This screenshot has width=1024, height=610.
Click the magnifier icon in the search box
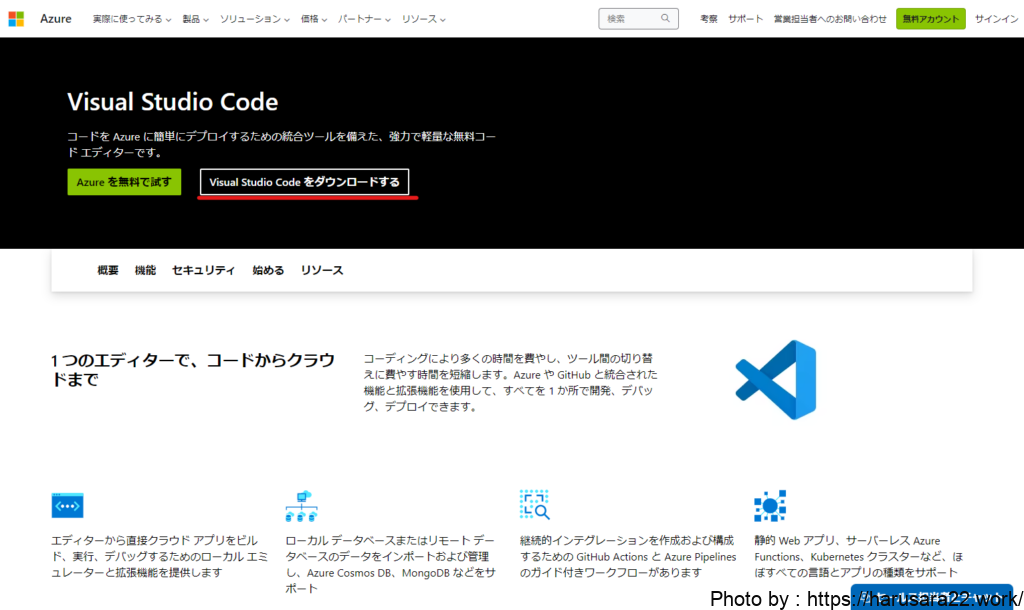tap(666, 19)
